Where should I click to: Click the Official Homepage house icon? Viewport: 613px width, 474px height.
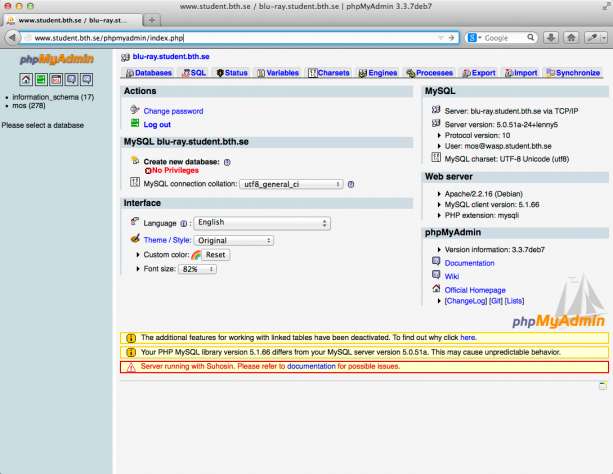436,289
